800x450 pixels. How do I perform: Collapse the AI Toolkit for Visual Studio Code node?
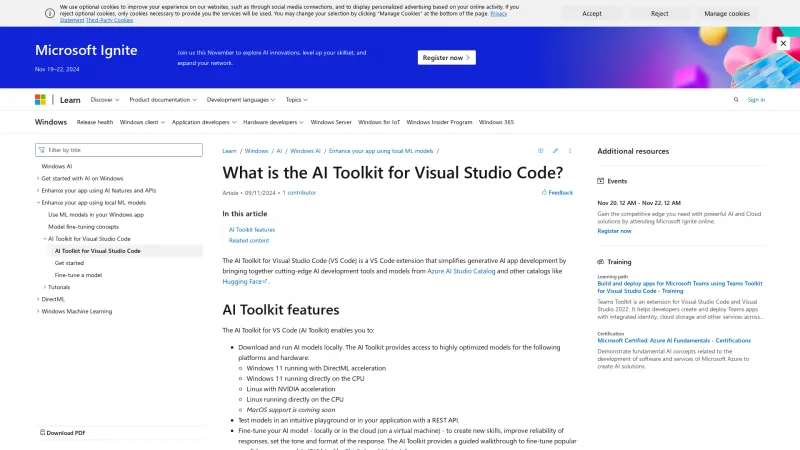[45, 239]
